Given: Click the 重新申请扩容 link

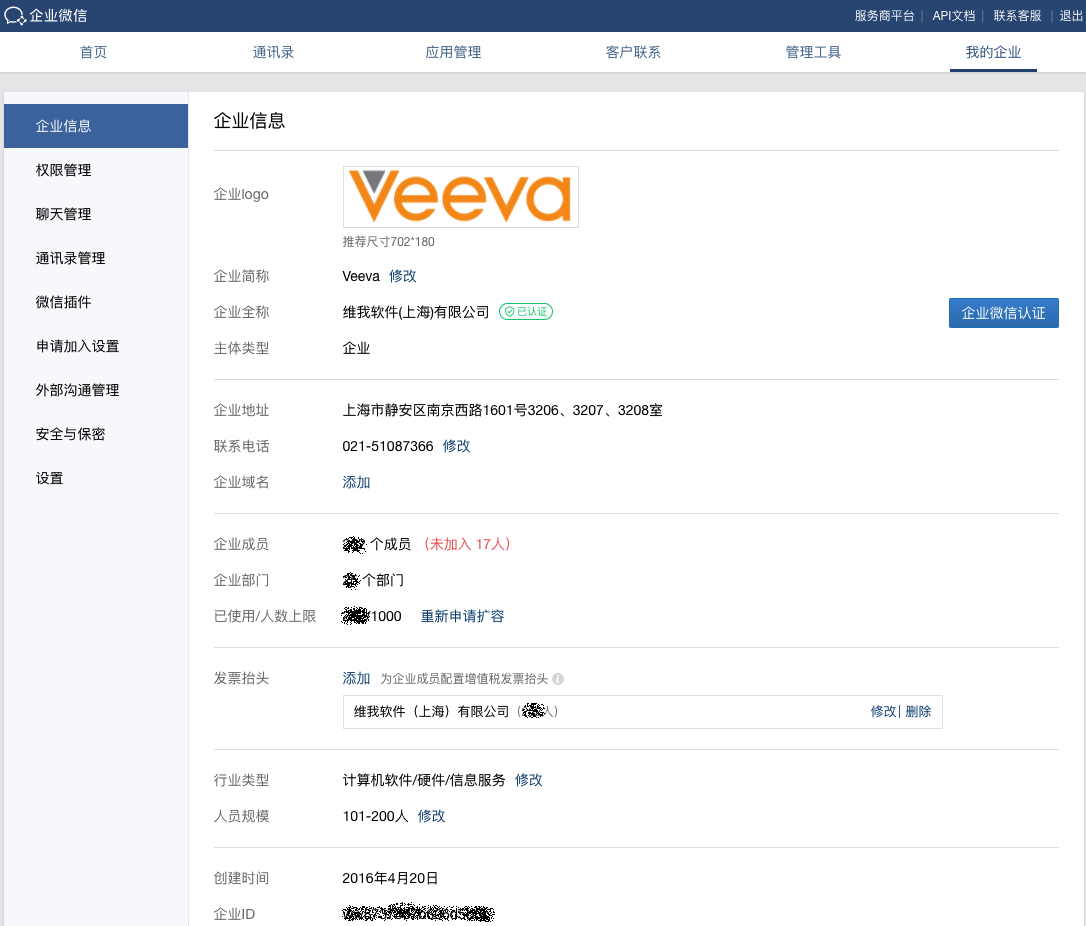Looking at the screenshot, I should [462, 616].
